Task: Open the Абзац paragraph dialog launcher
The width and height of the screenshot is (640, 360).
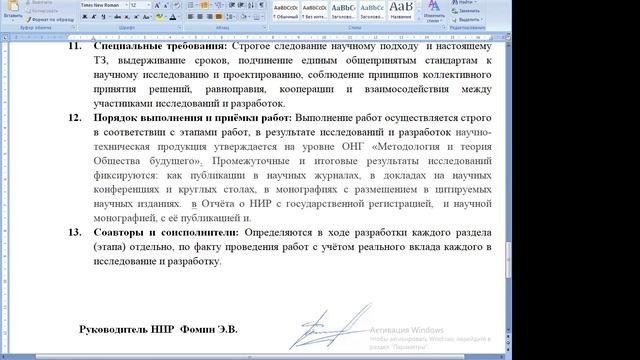Action: [264, 28]
